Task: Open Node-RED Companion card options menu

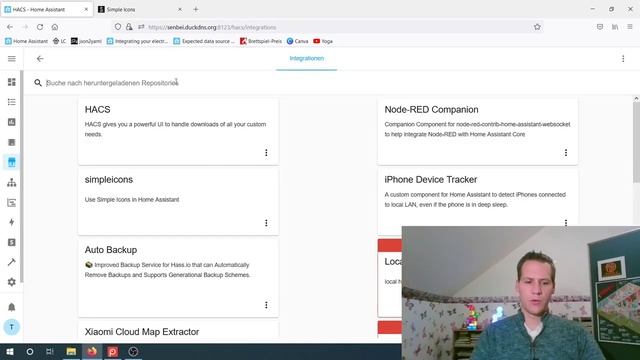Action: click(x=566, y=153)
